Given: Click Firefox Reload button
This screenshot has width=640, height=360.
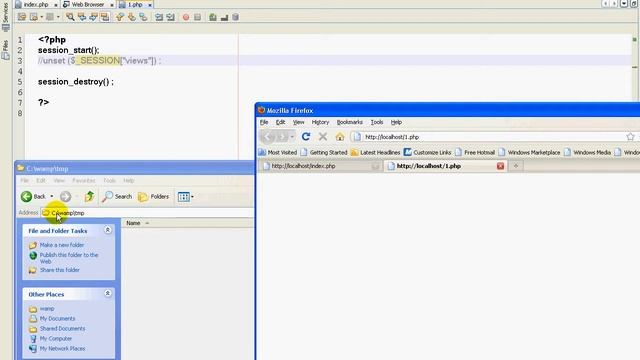Looking at the screenshot, I should (306, 137).
